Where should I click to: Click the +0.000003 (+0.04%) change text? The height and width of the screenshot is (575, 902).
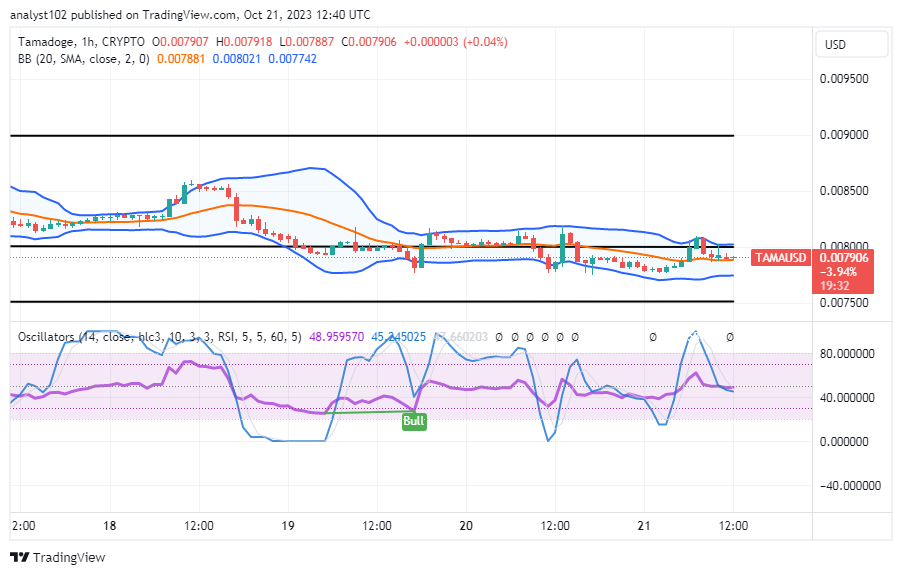[x=456, y=42]
